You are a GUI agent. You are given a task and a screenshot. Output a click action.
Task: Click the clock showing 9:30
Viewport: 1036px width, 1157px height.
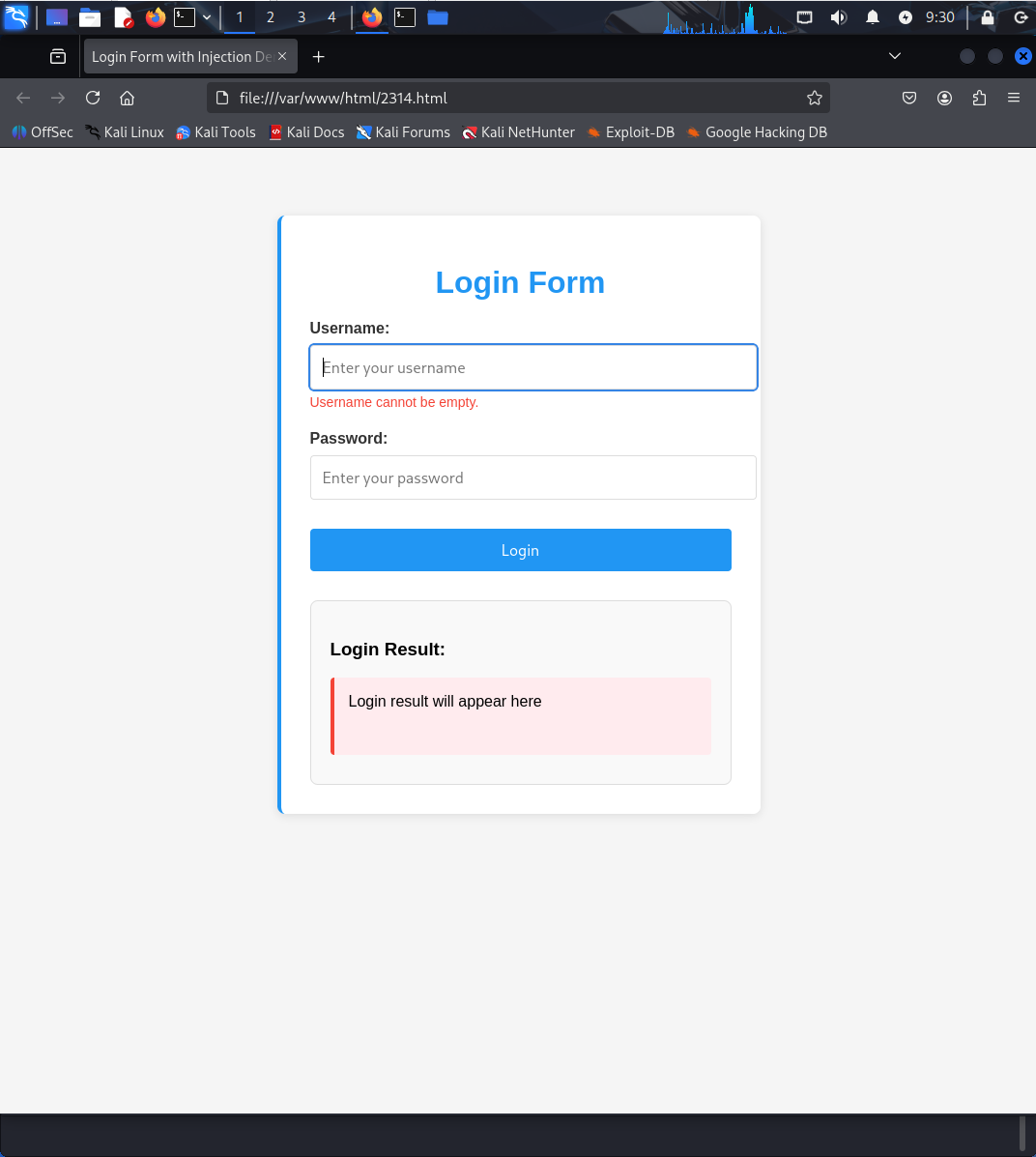pyautogui.click(x=939, y=17)
